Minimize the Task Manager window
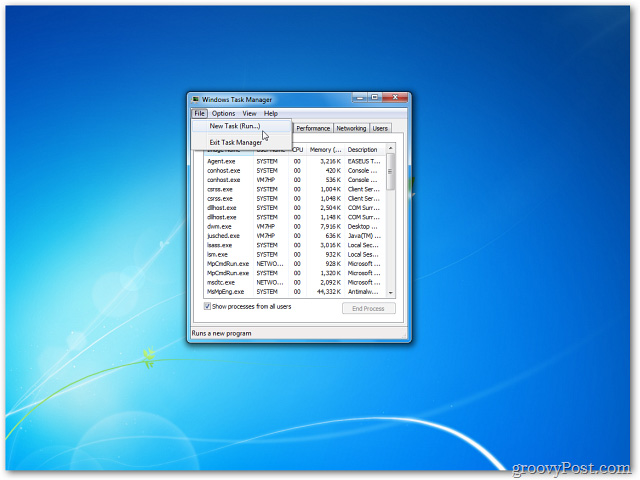The image size is (640, 480). click(x=360, y=98)
